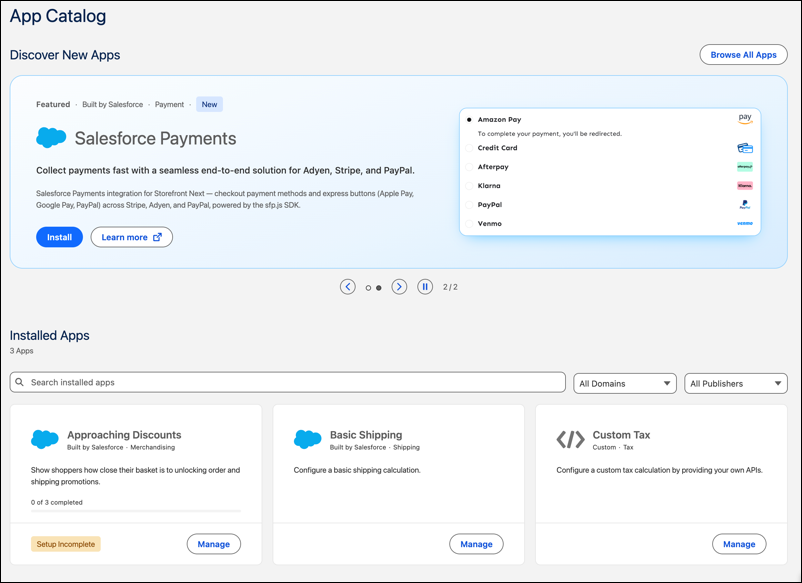Select the Amazon Pay radio option

pyautogui.click(x=469, y=120)
